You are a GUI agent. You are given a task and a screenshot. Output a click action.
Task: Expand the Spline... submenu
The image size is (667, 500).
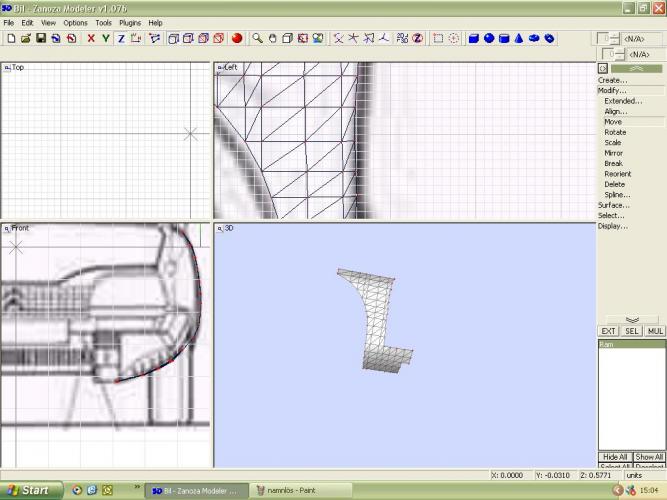pos(617,195)
